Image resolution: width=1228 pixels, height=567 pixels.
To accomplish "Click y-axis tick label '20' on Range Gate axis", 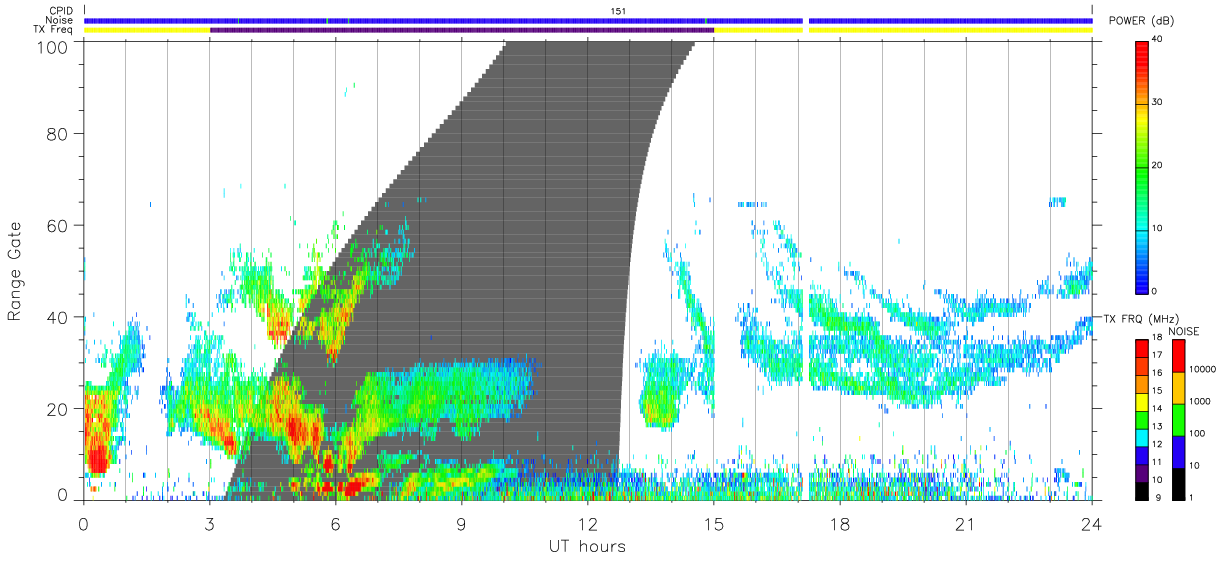I will (59, 409).
